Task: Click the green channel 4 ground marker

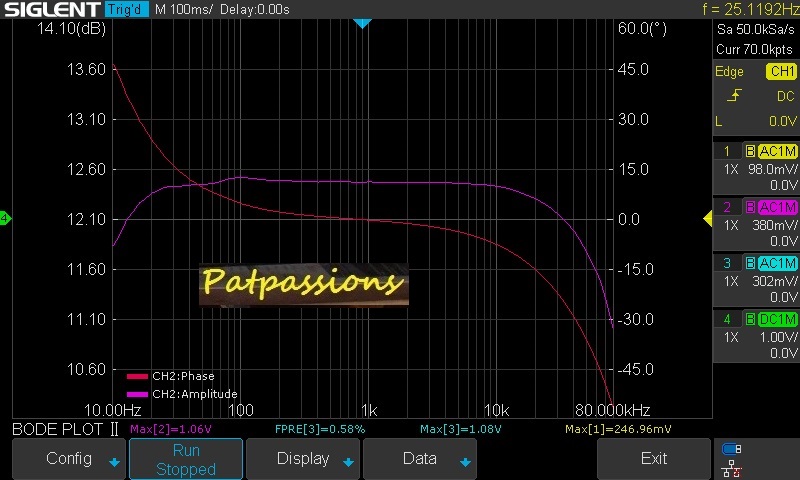Action: (x=5, y=219)
